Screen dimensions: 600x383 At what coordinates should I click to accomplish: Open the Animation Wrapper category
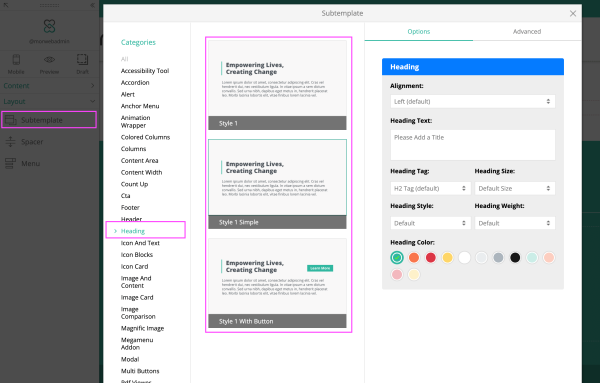coord(135,122)
